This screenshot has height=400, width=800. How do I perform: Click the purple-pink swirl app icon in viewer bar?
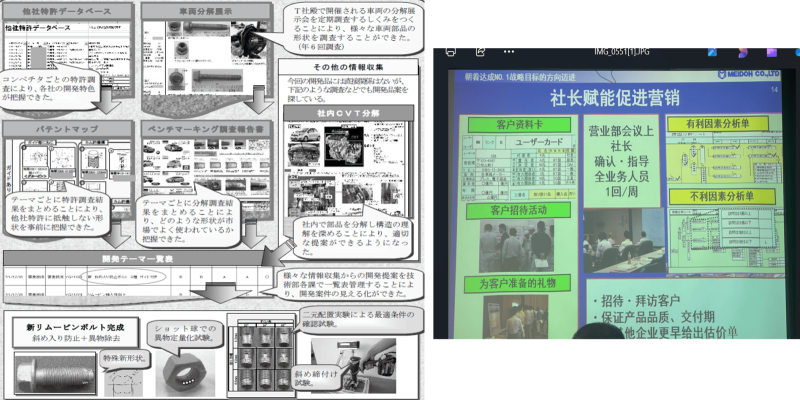pyautogui.click(x=742, y=53)
